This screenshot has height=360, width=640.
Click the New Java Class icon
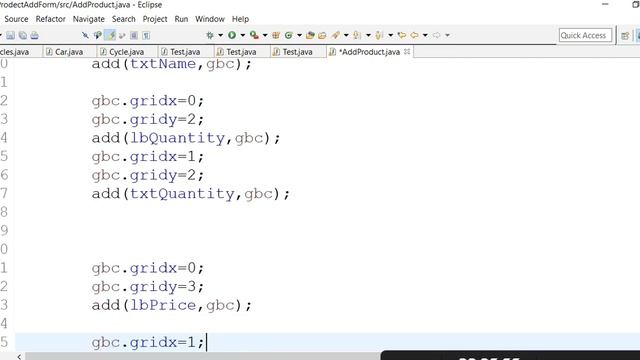click(x=289, y=36)
